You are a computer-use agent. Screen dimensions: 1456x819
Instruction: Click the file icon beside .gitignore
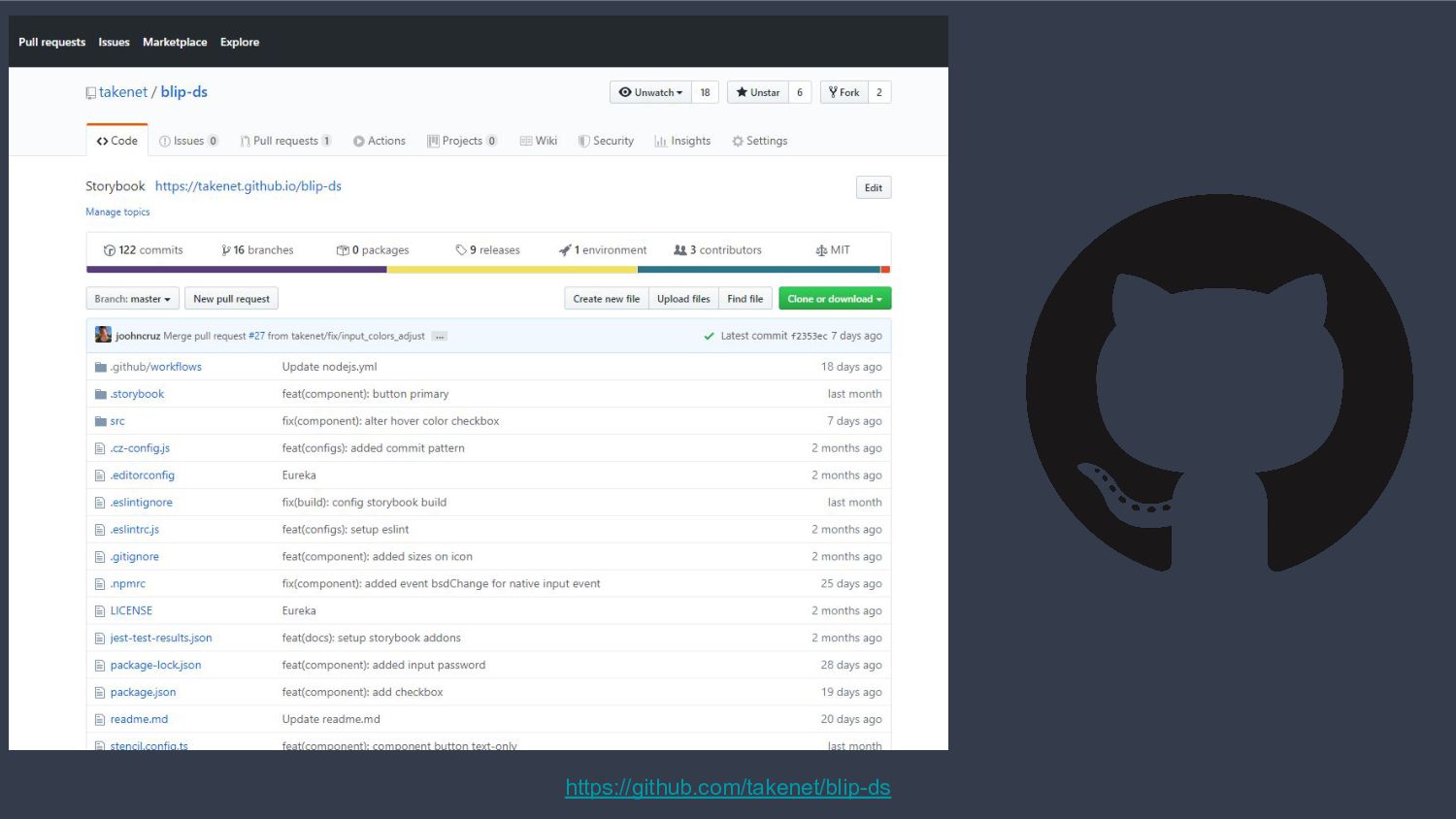coord(100,557)
